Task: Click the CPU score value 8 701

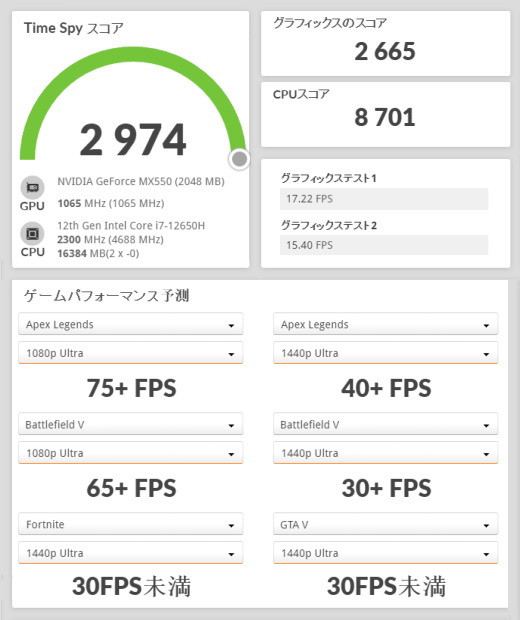Action: coord(385,117)
